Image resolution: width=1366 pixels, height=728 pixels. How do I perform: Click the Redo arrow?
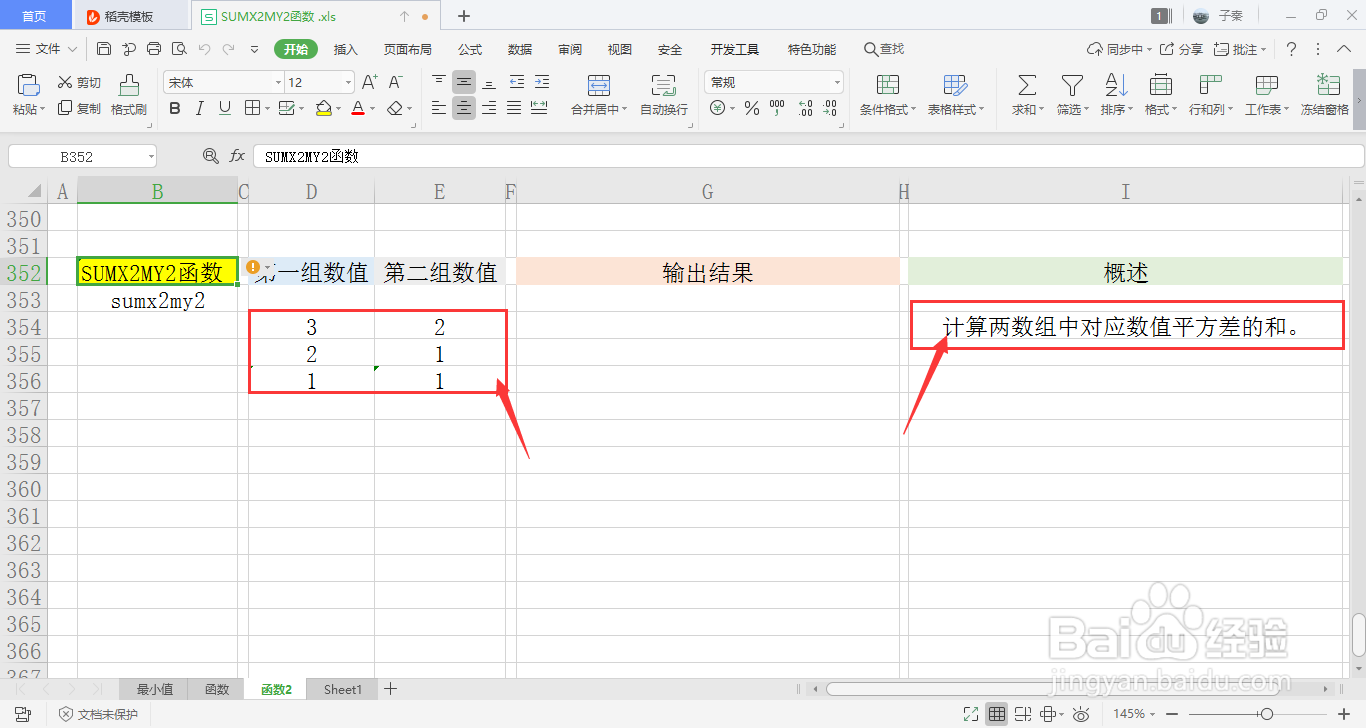point(229,49)
